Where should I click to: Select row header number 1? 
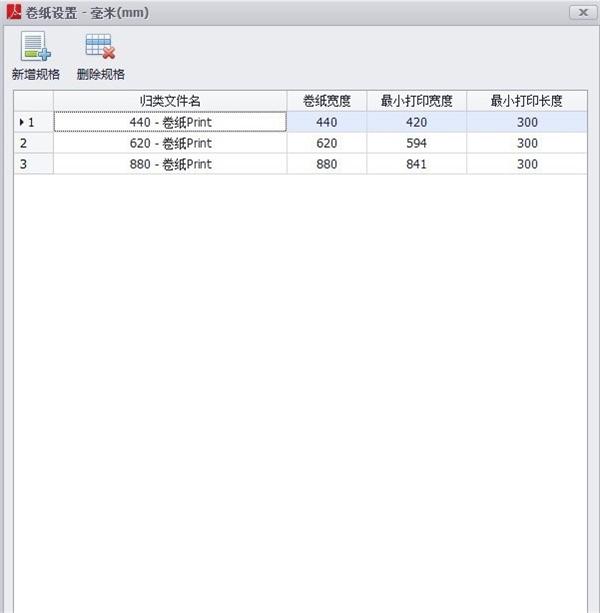[x=34, y=122]
